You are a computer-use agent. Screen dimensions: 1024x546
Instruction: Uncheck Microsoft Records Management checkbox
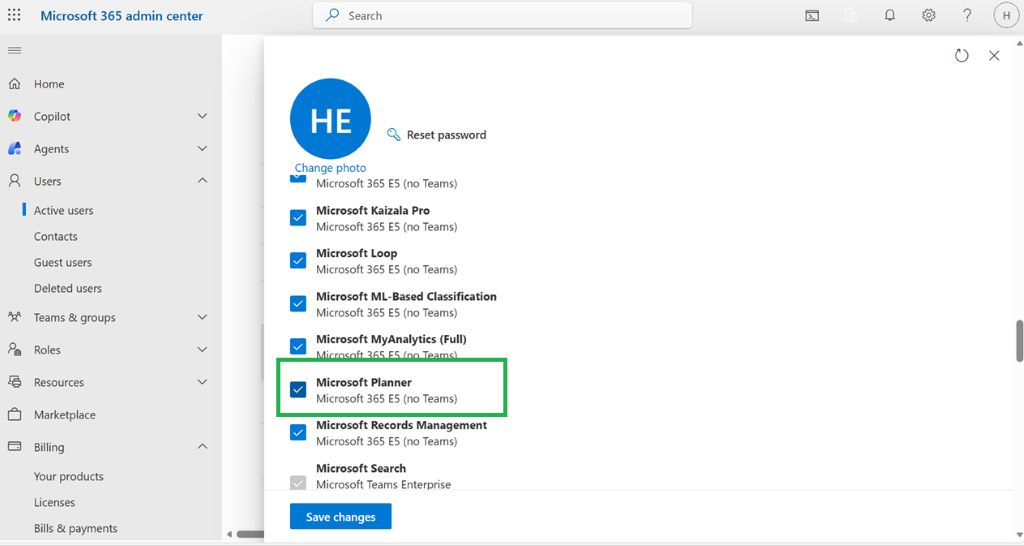tap(298, 432)
